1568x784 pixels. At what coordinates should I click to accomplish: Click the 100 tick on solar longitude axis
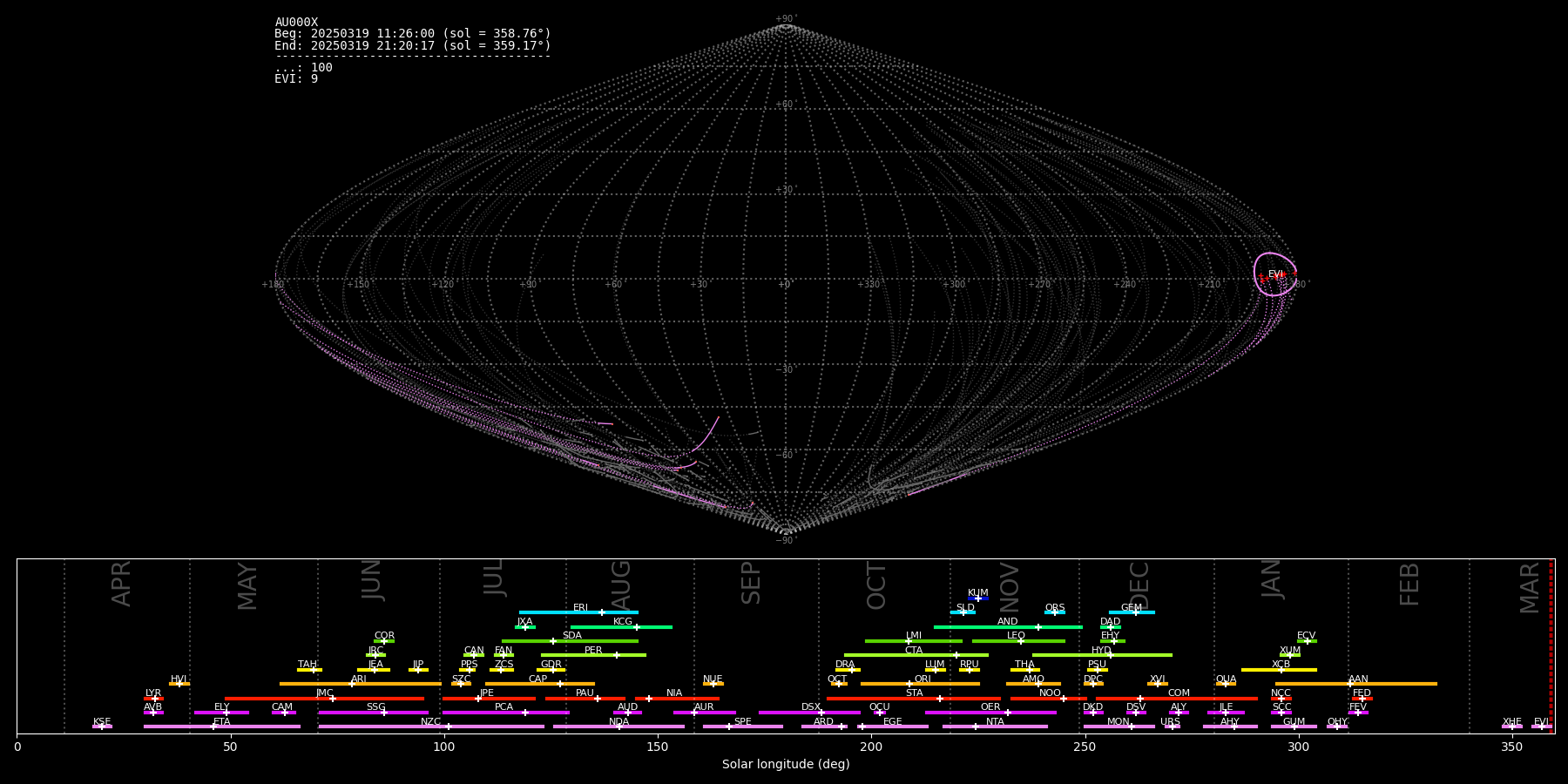[x=444, y=747]
